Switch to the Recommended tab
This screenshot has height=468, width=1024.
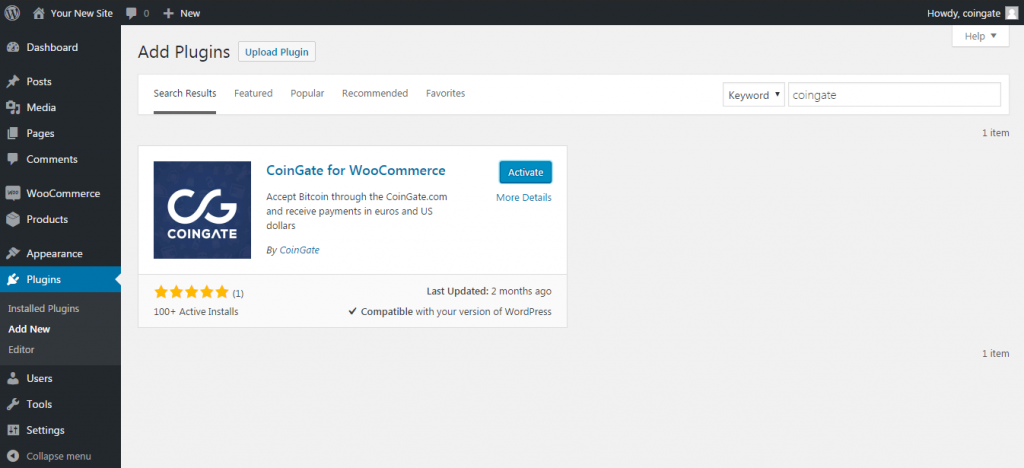pyautogui.click(x=375, y=93)
